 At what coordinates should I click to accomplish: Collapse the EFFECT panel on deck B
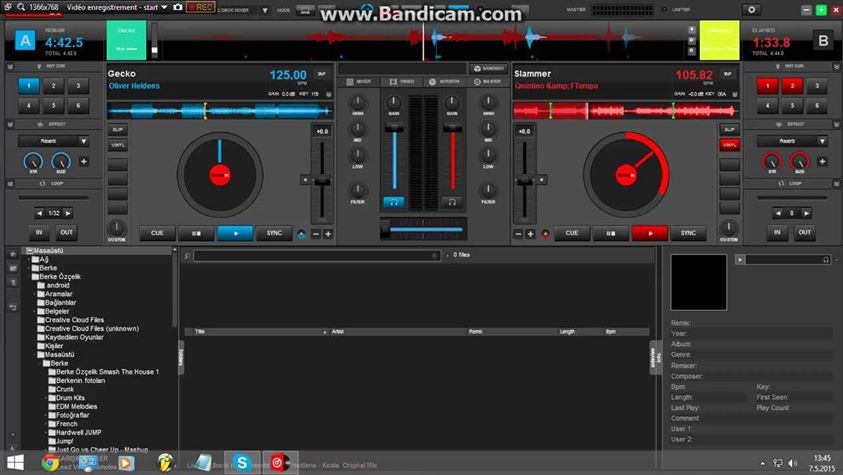pyautogui.click(x=836, y=124)
